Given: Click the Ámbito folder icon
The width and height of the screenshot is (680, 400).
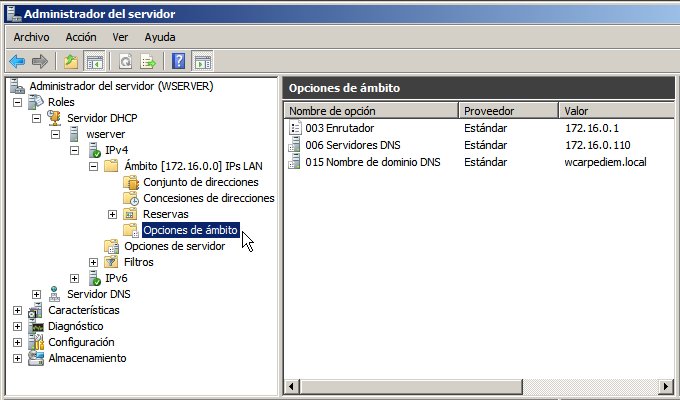Looking at the screenshot, I should 111,166.
